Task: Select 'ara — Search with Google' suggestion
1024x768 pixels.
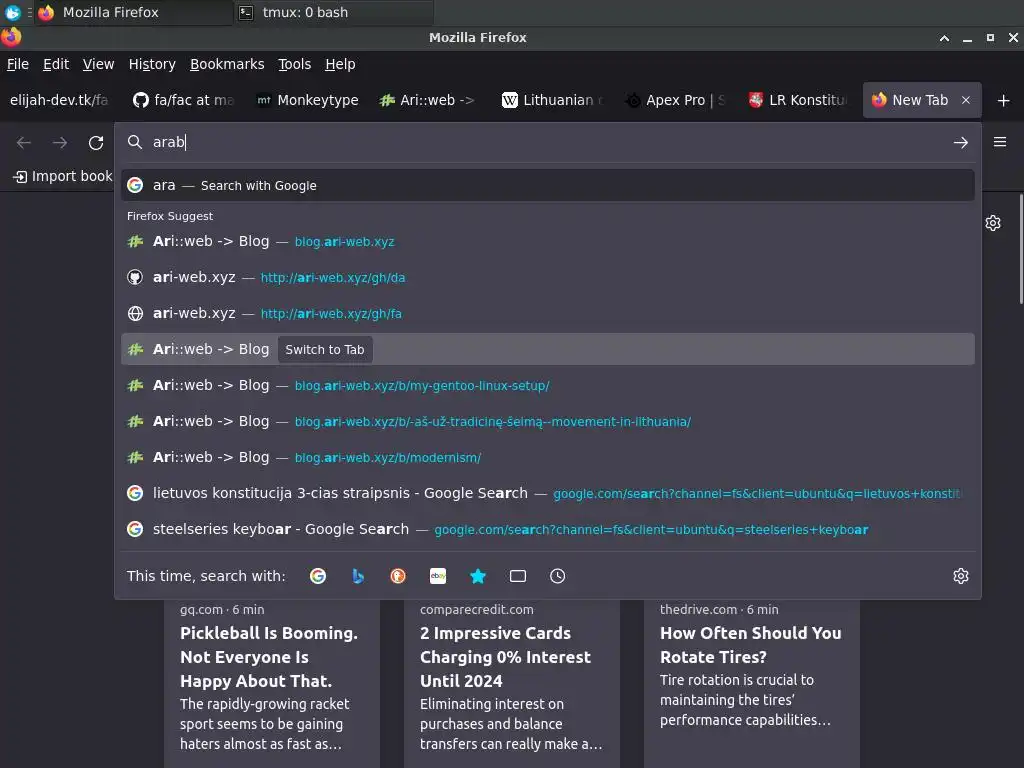Action: point(547,185)
